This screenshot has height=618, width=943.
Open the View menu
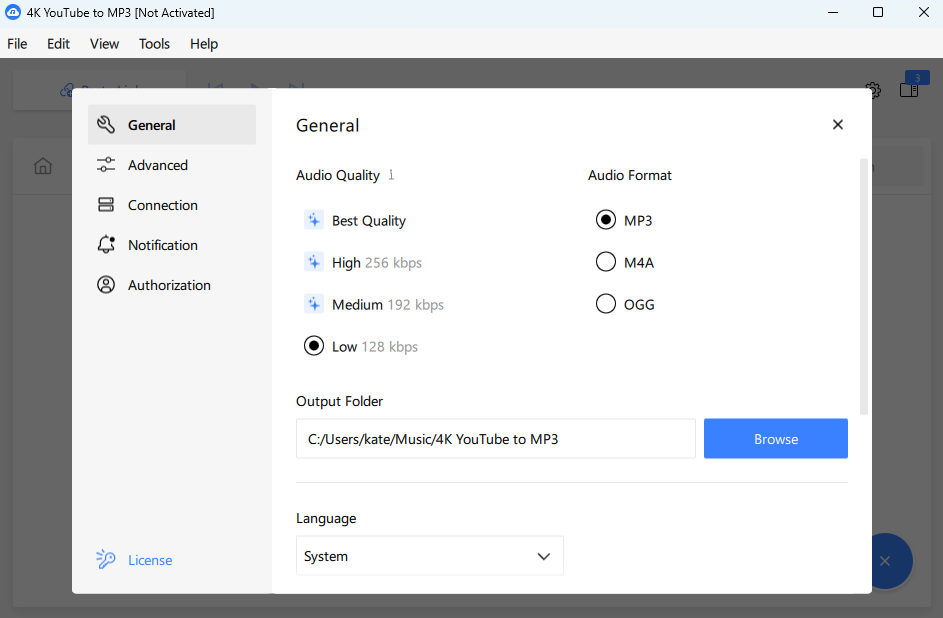click(105, 44)
